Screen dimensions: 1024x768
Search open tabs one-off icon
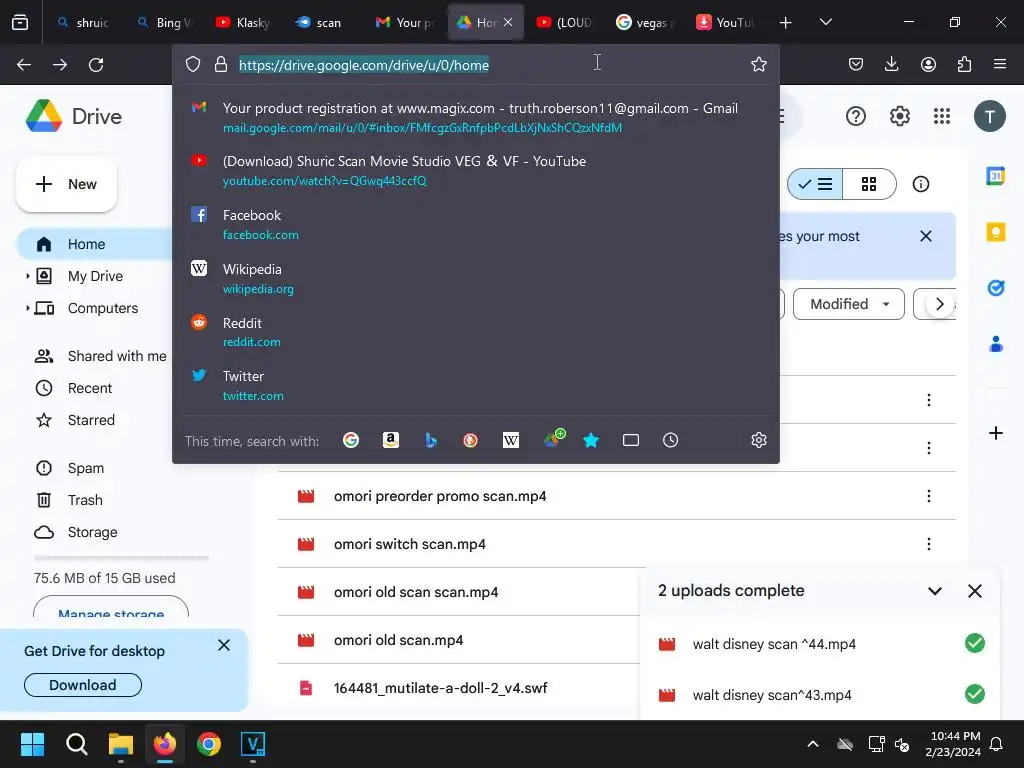tap(631, 440)
